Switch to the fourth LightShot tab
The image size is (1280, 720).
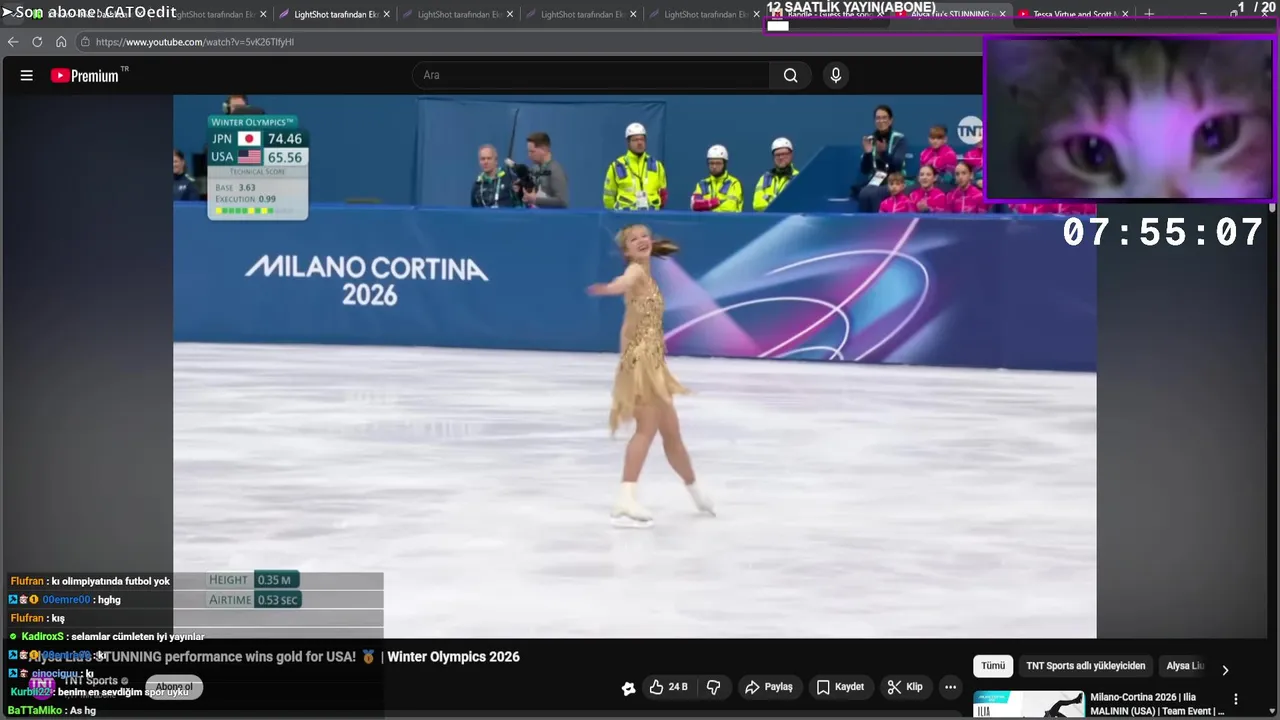pyautogui.click(x=580, y=14)
